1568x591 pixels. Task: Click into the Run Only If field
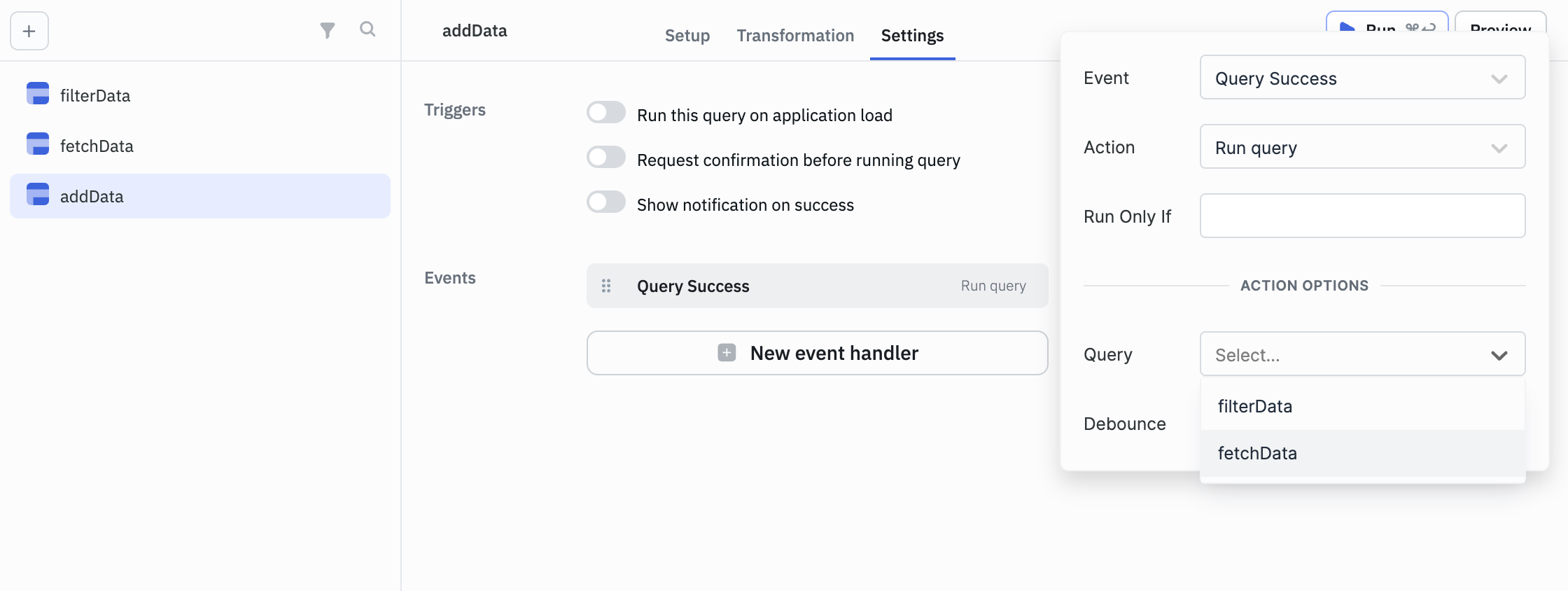(1361, 216)
